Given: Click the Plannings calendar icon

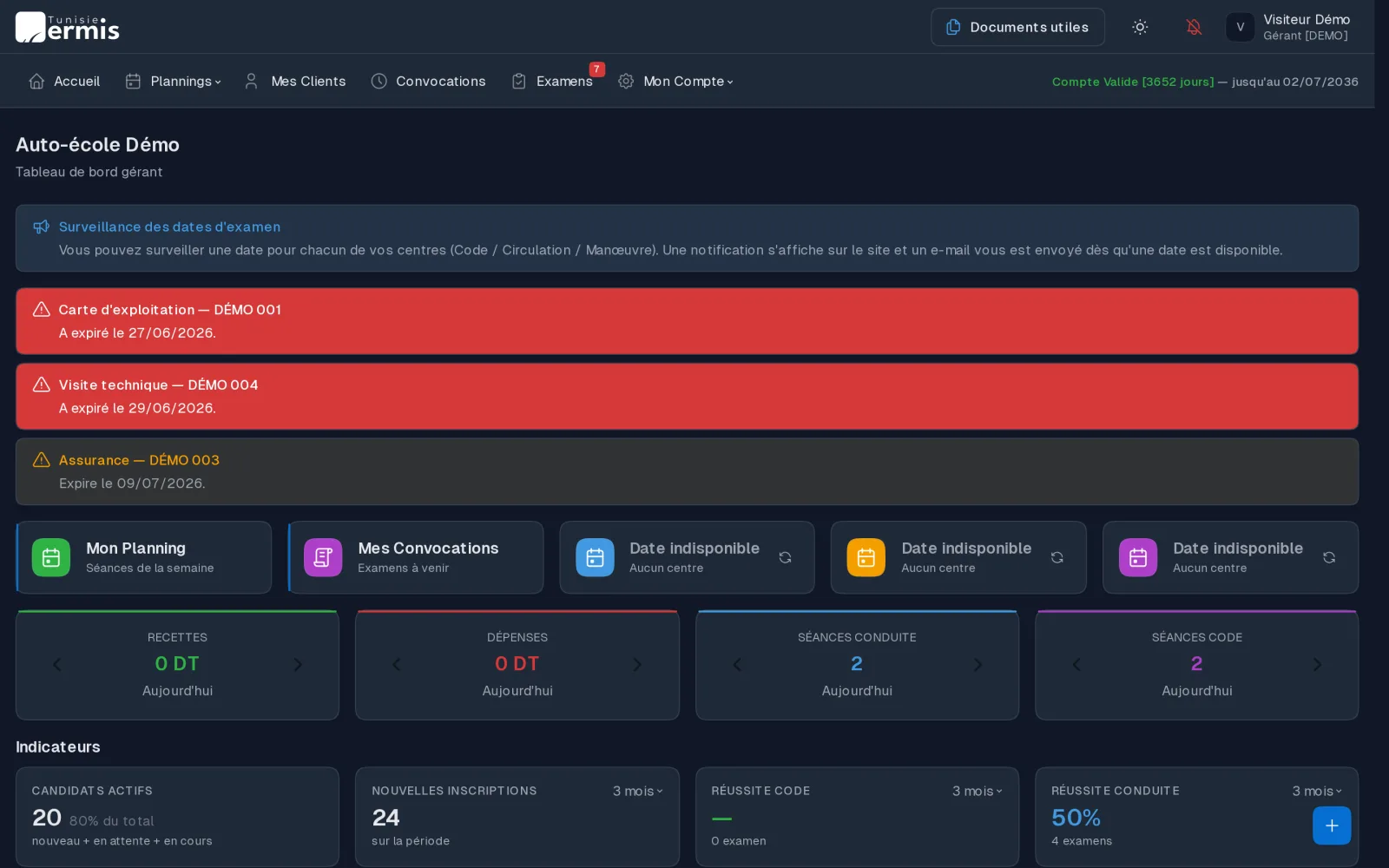Looking at the screenshot, I should click(x=133, y=81).
